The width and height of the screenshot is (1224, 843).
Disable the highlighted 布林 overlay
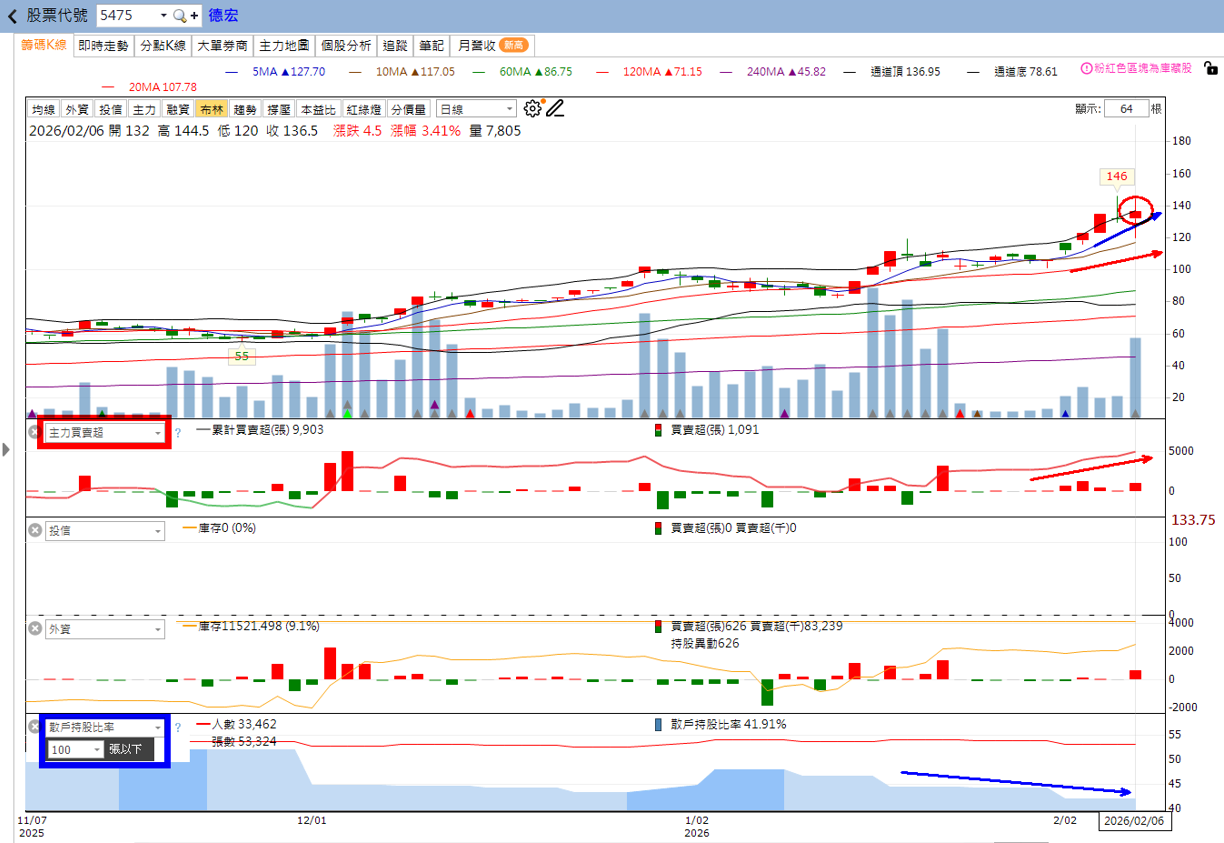(x=211, y=109)
